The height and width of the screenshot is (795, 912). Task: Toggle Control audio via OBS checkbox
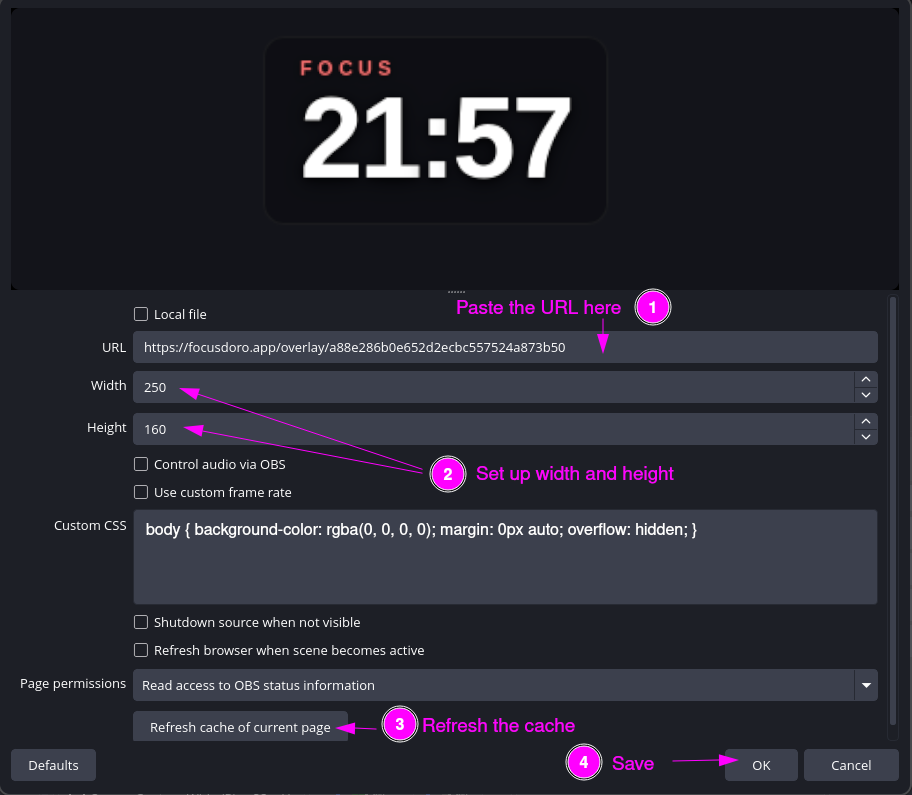(141, 464)
